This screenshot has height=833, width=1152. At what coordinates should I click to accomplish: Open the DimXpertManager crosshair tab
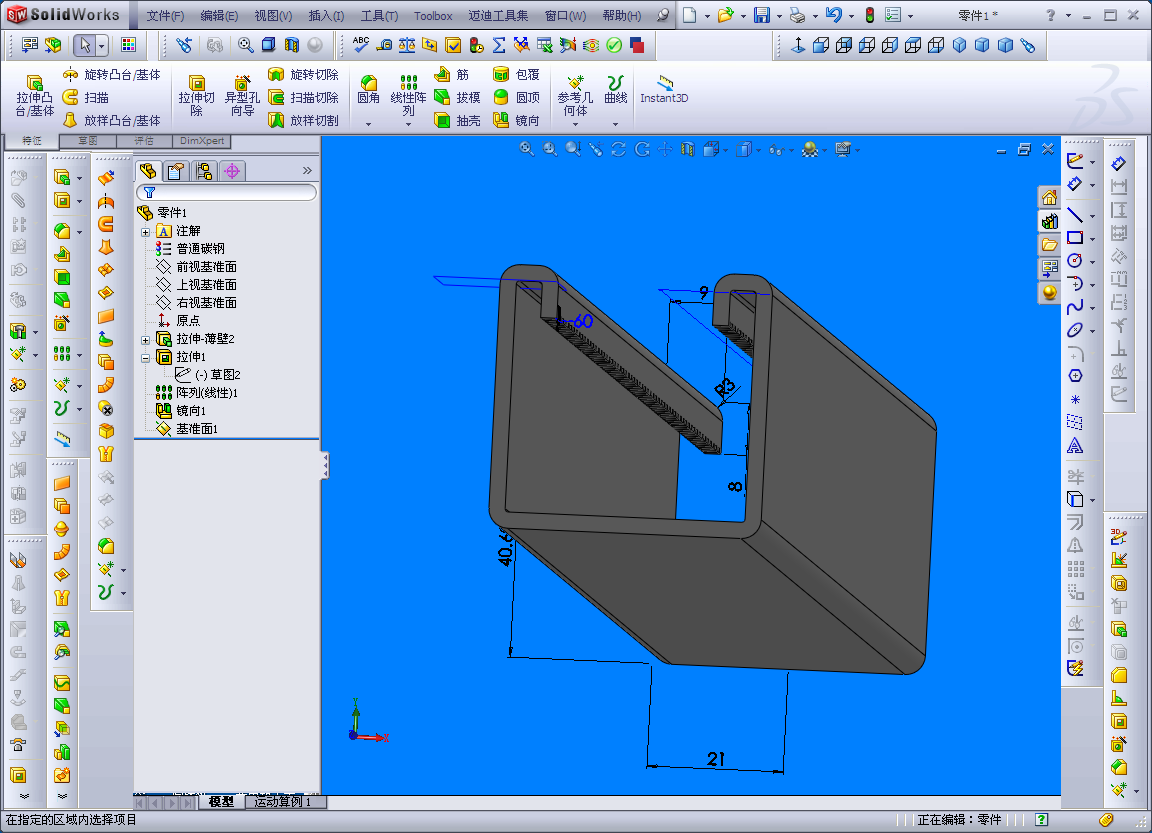232,171
